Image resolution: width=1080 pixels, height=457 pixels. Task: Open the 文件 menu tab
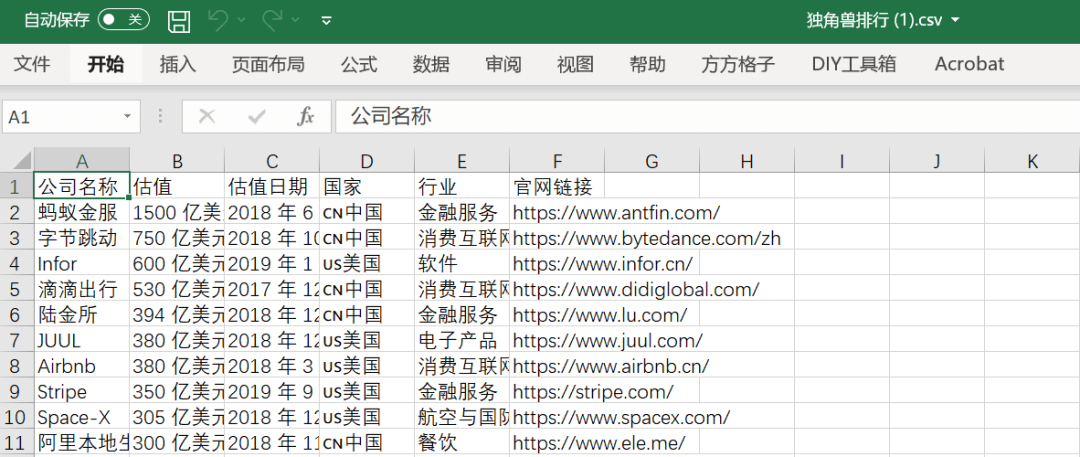coord(32,64)
